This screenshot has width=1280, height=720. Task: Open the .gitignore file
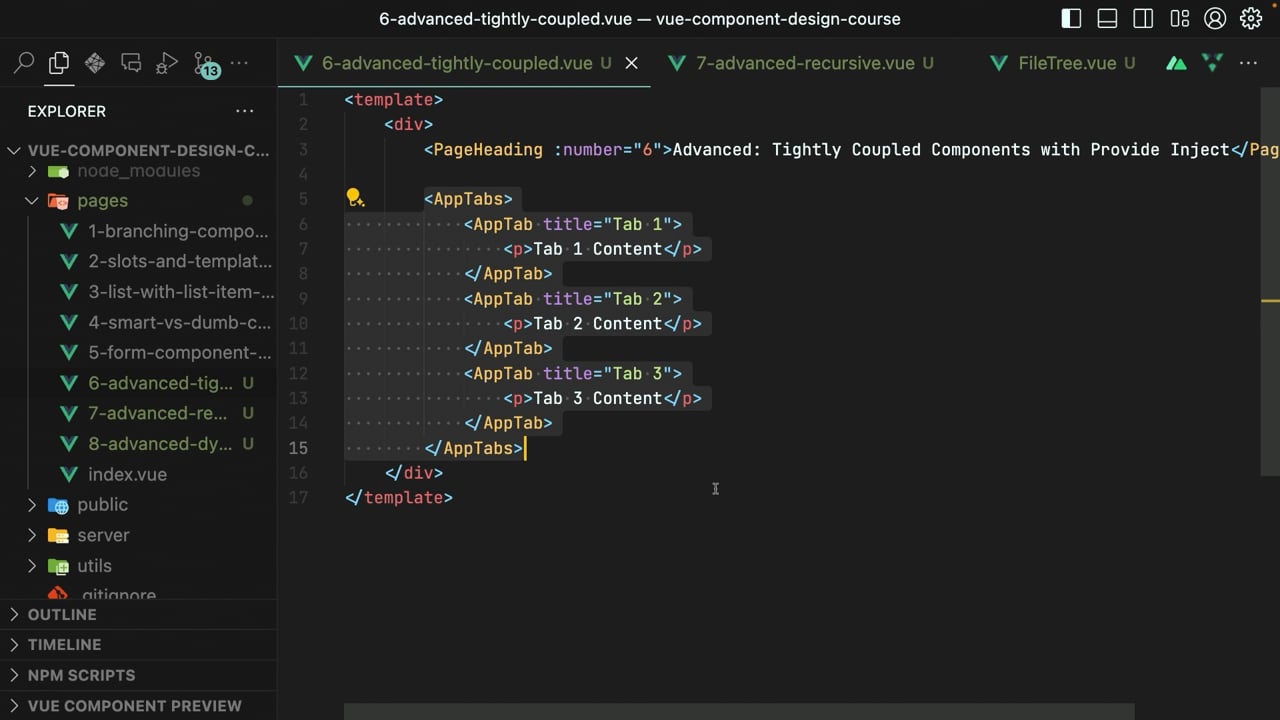click(x=119, y=594)
